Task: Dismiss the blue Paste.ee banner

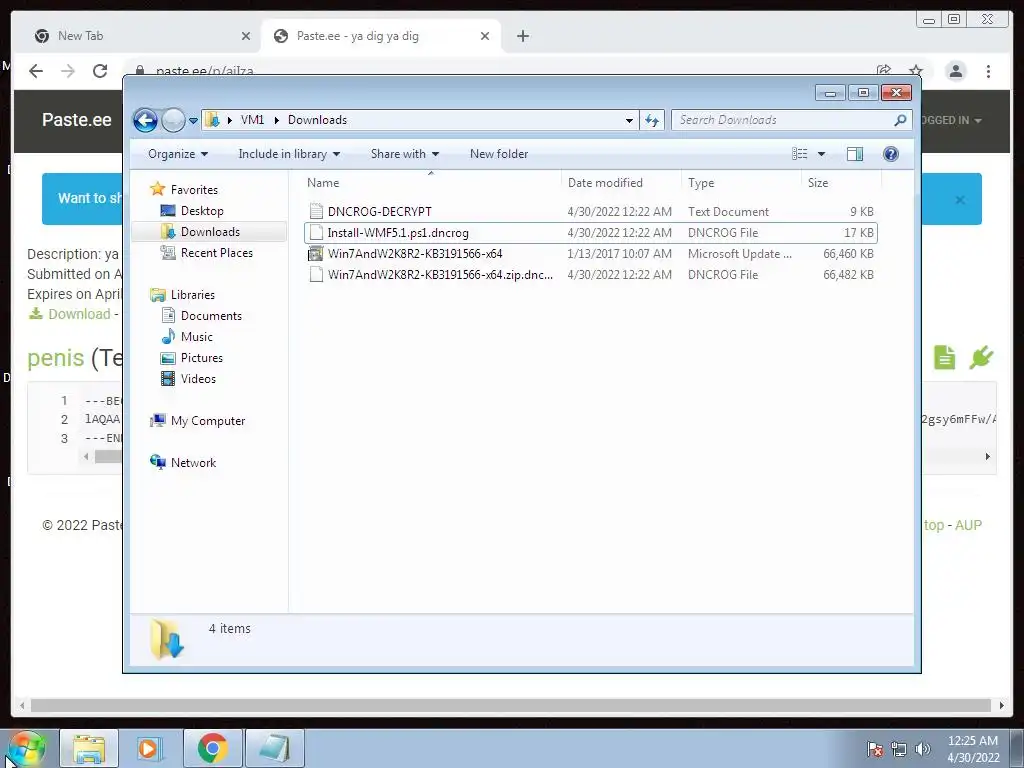Action: (960, 200)
